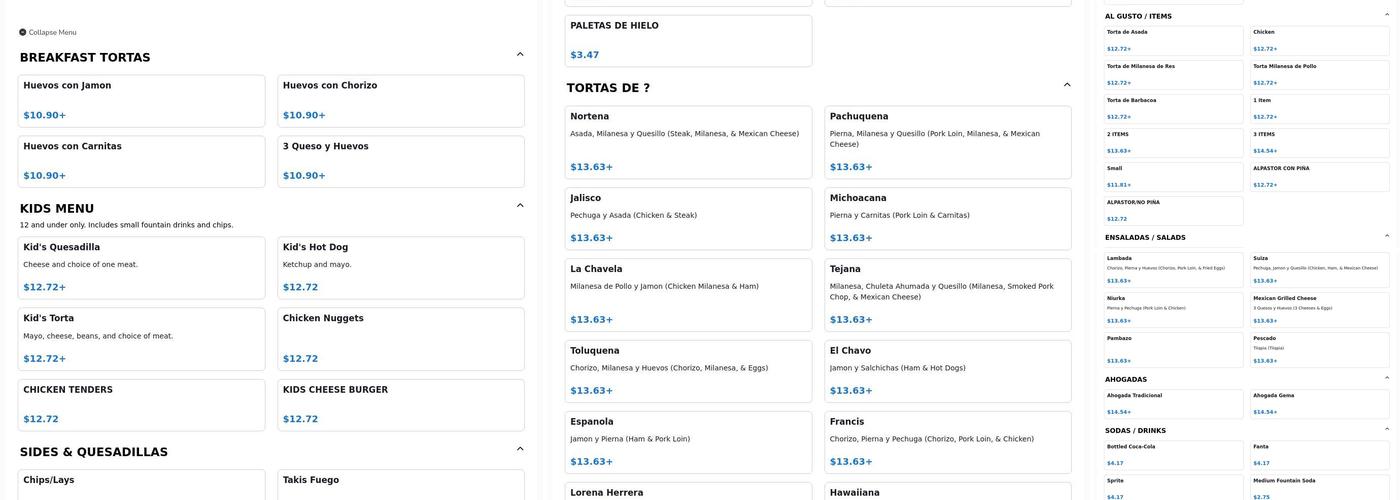The height and width of the screenshot is (500, 1400).
Task: Choose Ahogada Tradicional in side panel
Action: coord(1174,403)
